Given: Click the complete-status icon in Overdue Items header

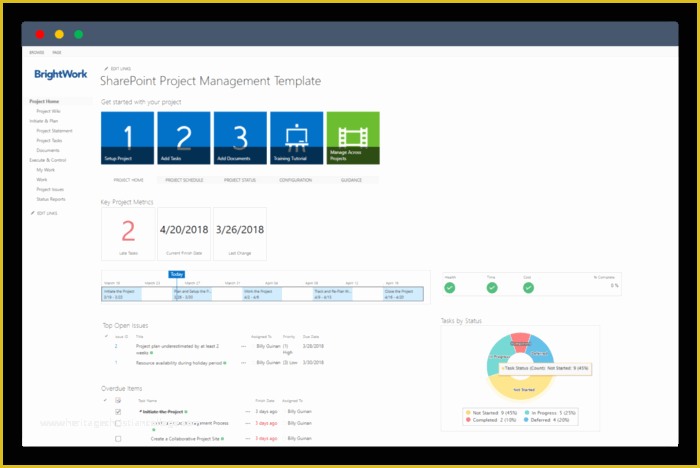Looking at the screenshot, I should pos(118,400).
